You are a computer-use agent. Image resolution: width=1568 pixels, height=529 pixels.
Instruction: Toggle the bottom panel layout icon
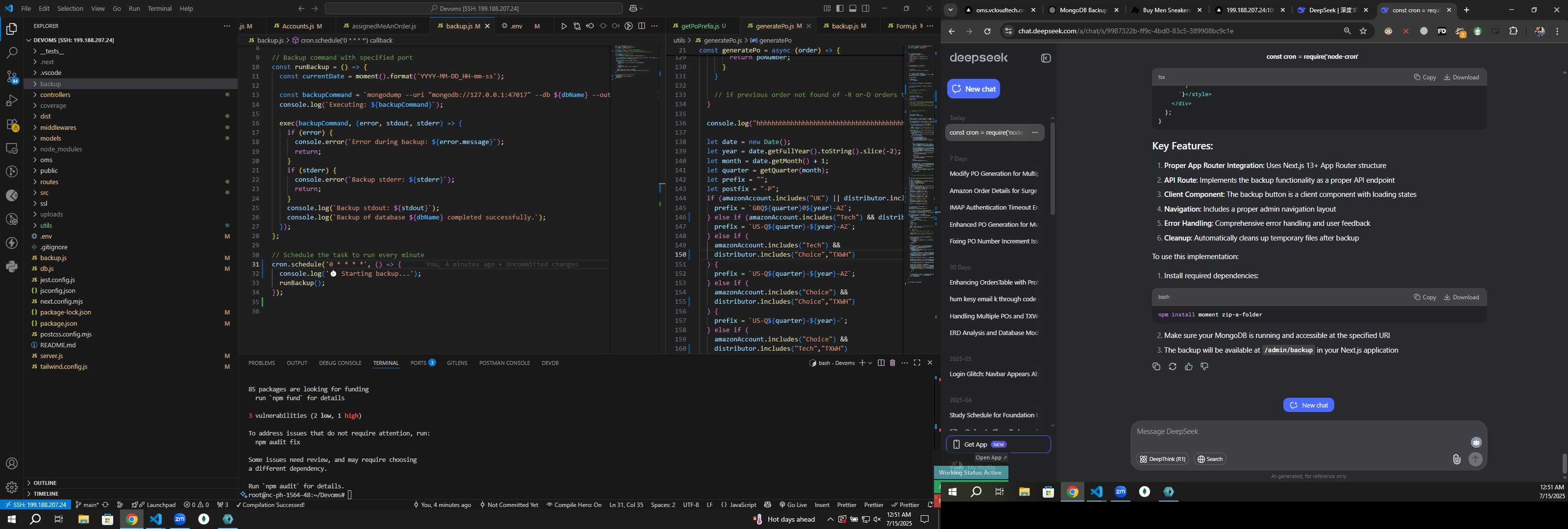(x=853, y=8)
